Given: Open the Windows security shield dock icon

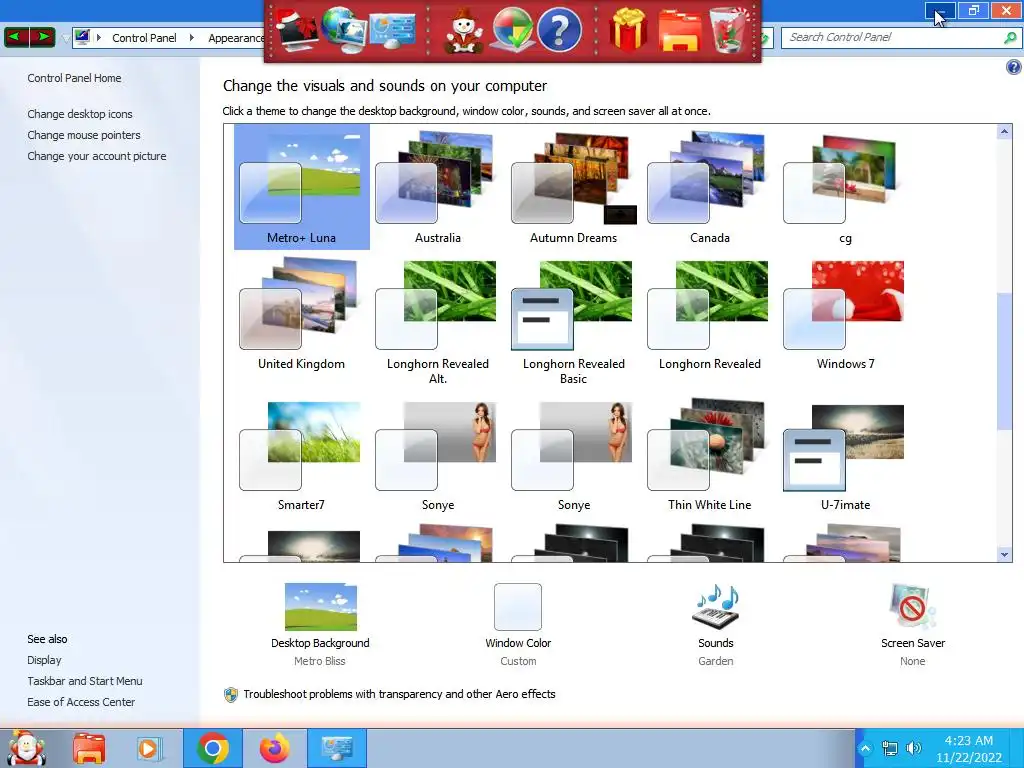Looking at the screenshot, I should [513, 29].
